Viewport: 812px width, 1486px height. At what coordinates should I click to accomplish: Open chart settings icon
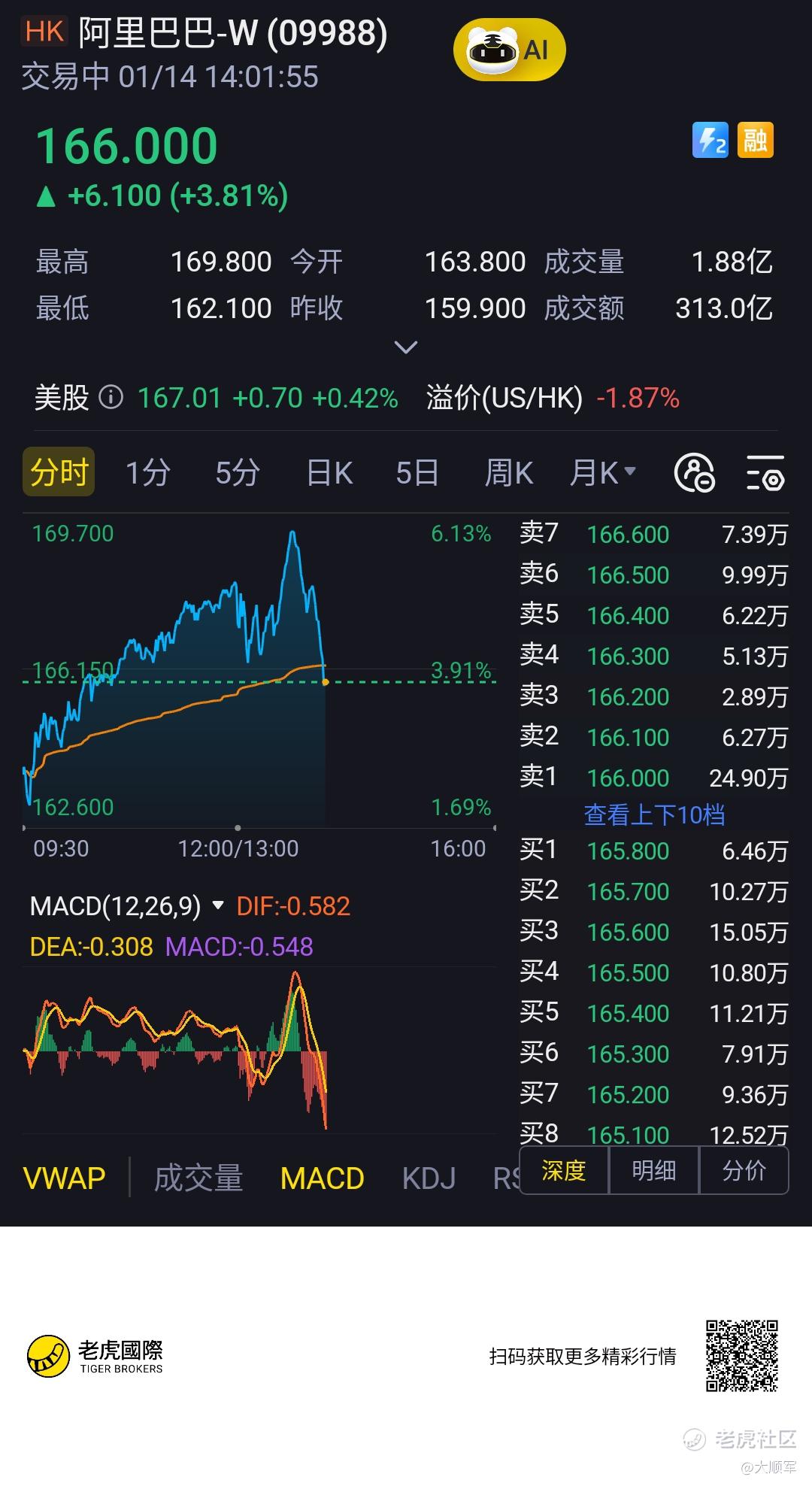[x=765, y=473]
